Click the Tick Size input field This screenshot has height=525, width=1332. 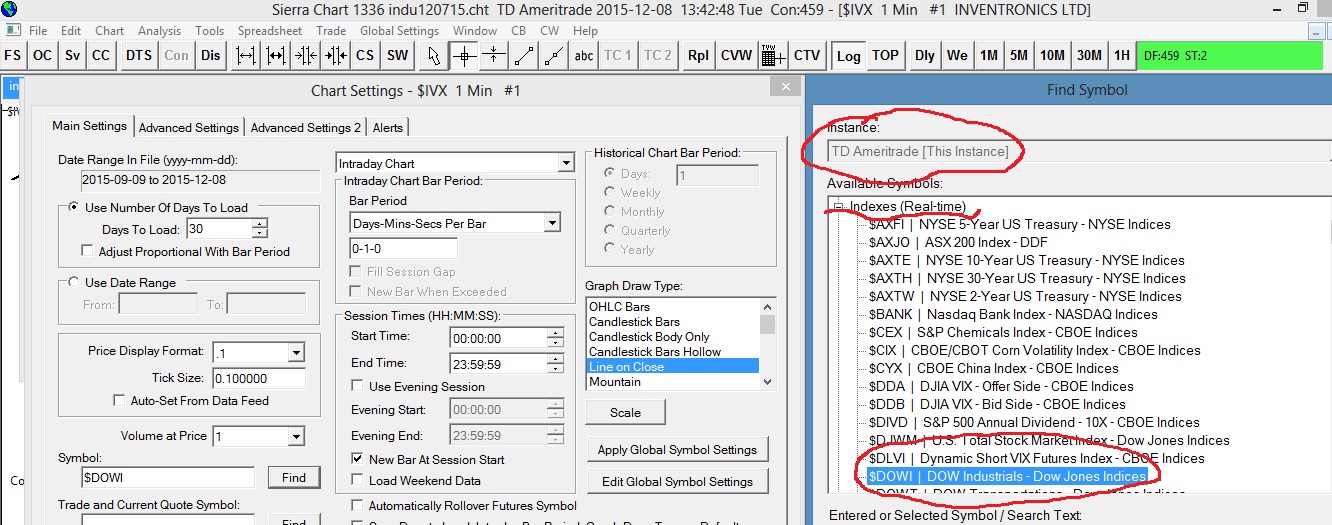[x=259, y=378]
